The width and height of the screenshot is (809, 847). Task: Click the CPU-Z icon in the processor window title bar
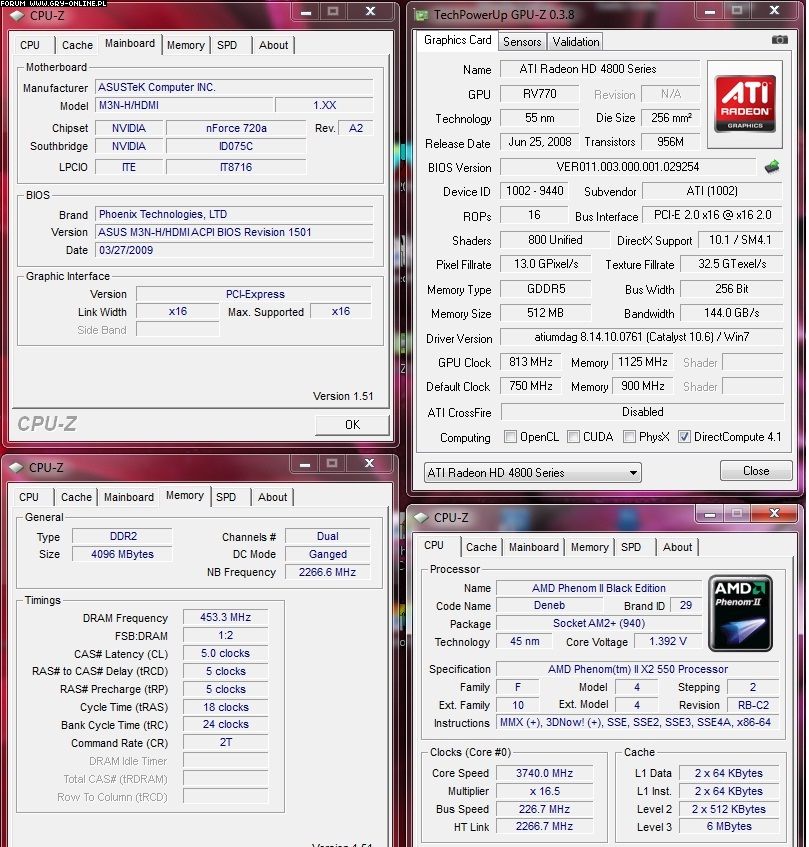point(421,517)
